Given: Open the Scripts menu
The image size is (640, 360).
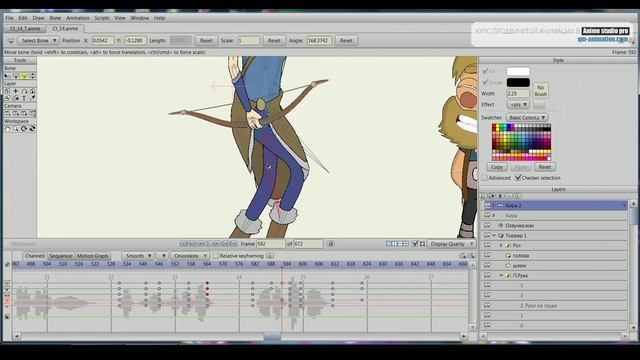Looking at the screenshot, I should [102, 18].
